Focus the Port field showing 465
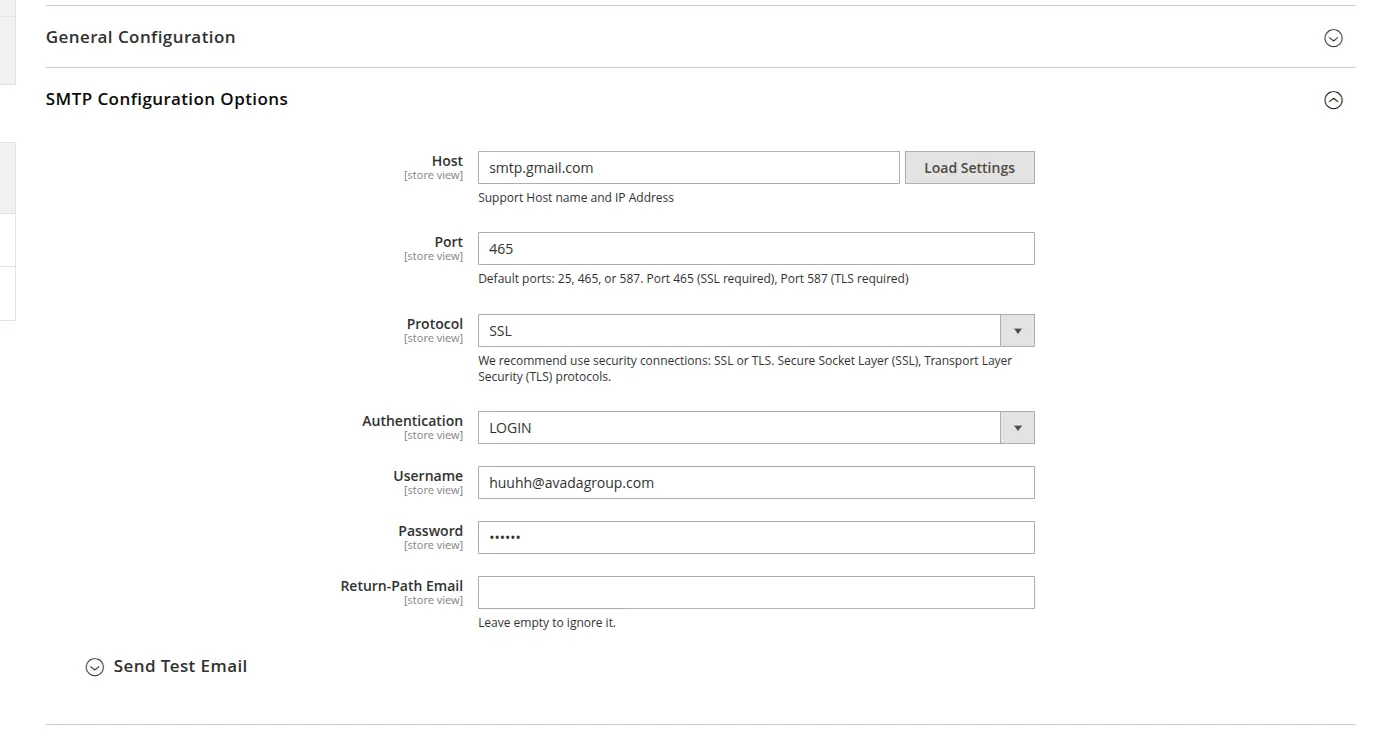Image resolution: width=1376 pixels, height=740 pixels. [x=755, y=249]
